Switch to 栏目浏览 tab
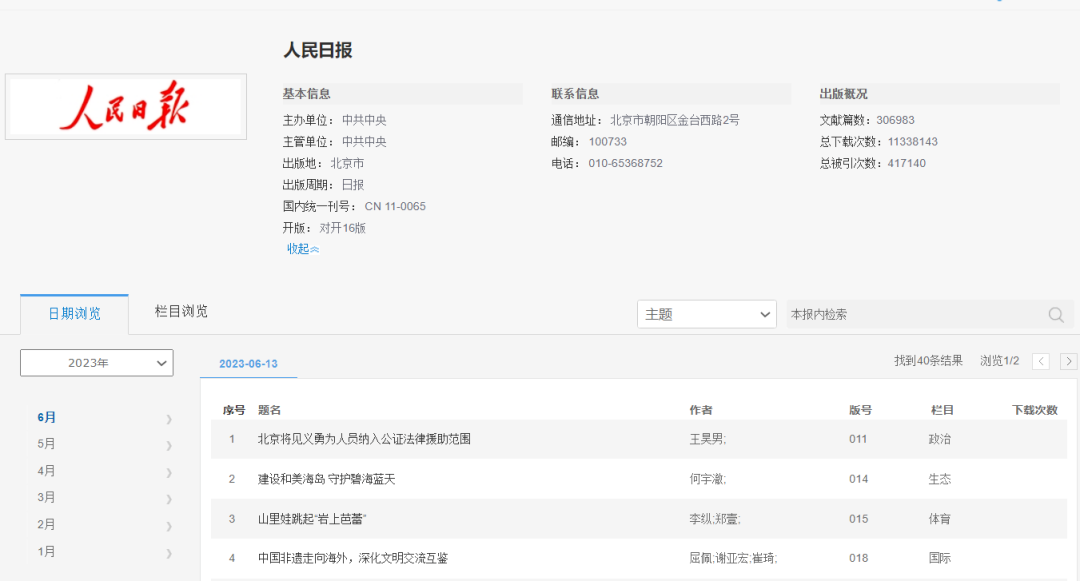Image resolution: width=1080 pixels, height=581 pixels. pyautogui.click(x=181, y=311)
